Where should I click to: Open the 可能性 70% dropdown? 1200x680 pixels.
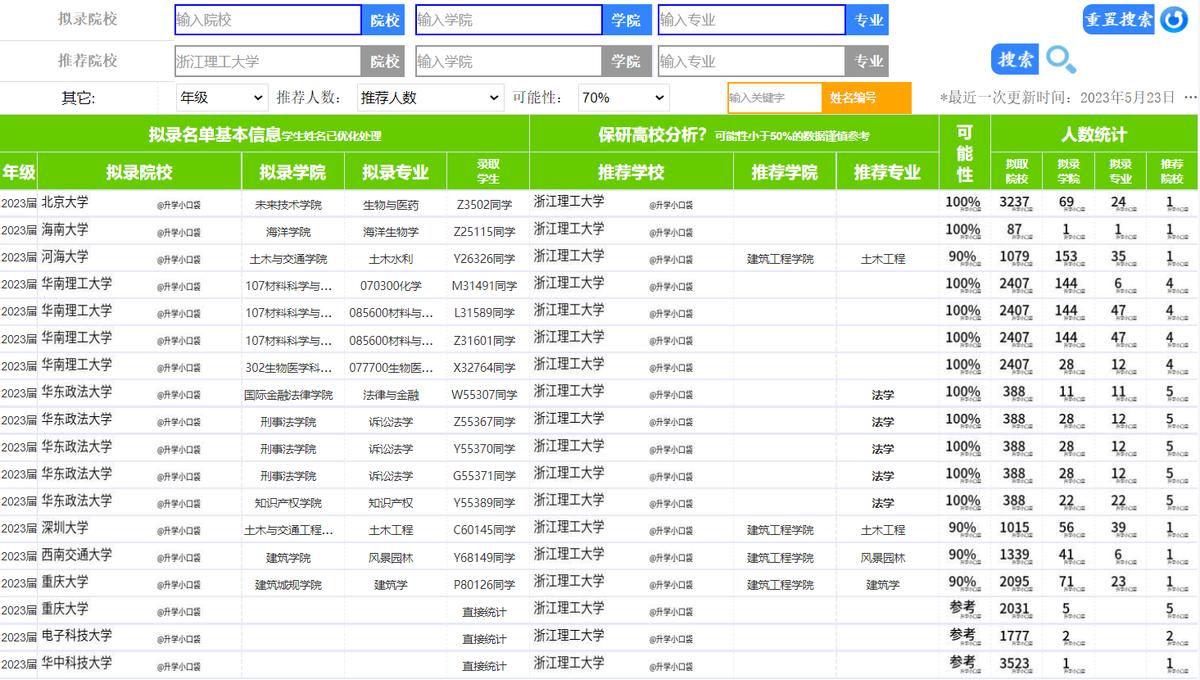point(623,96)
